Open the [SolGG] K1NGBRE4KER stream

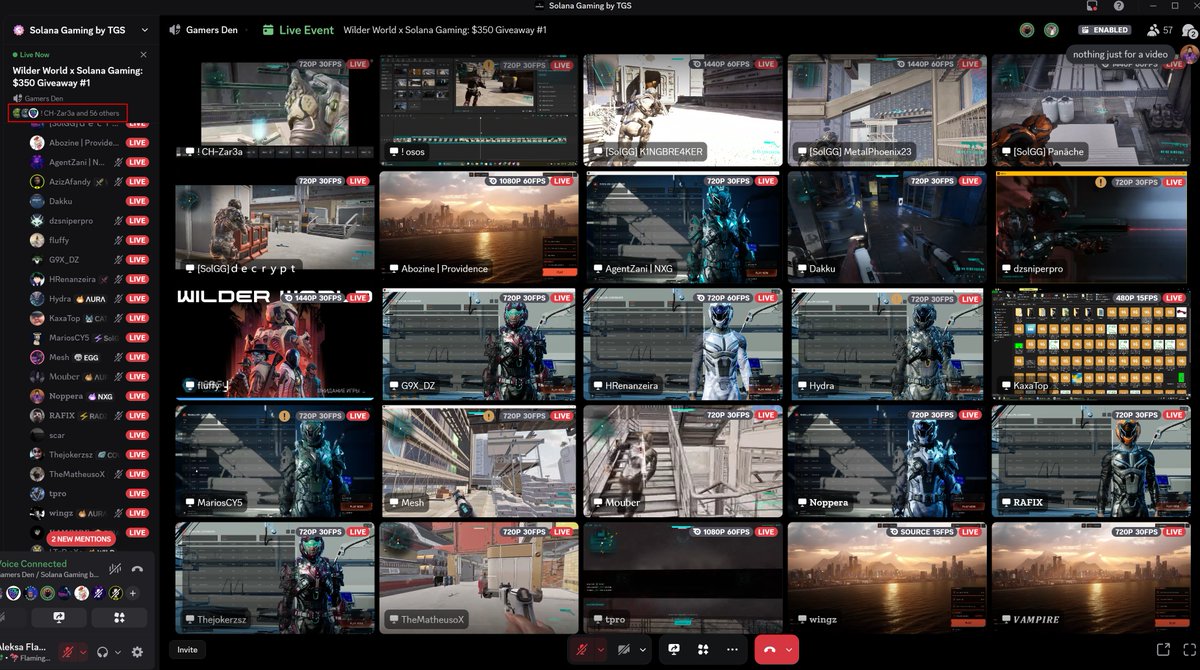click(683, 108)
